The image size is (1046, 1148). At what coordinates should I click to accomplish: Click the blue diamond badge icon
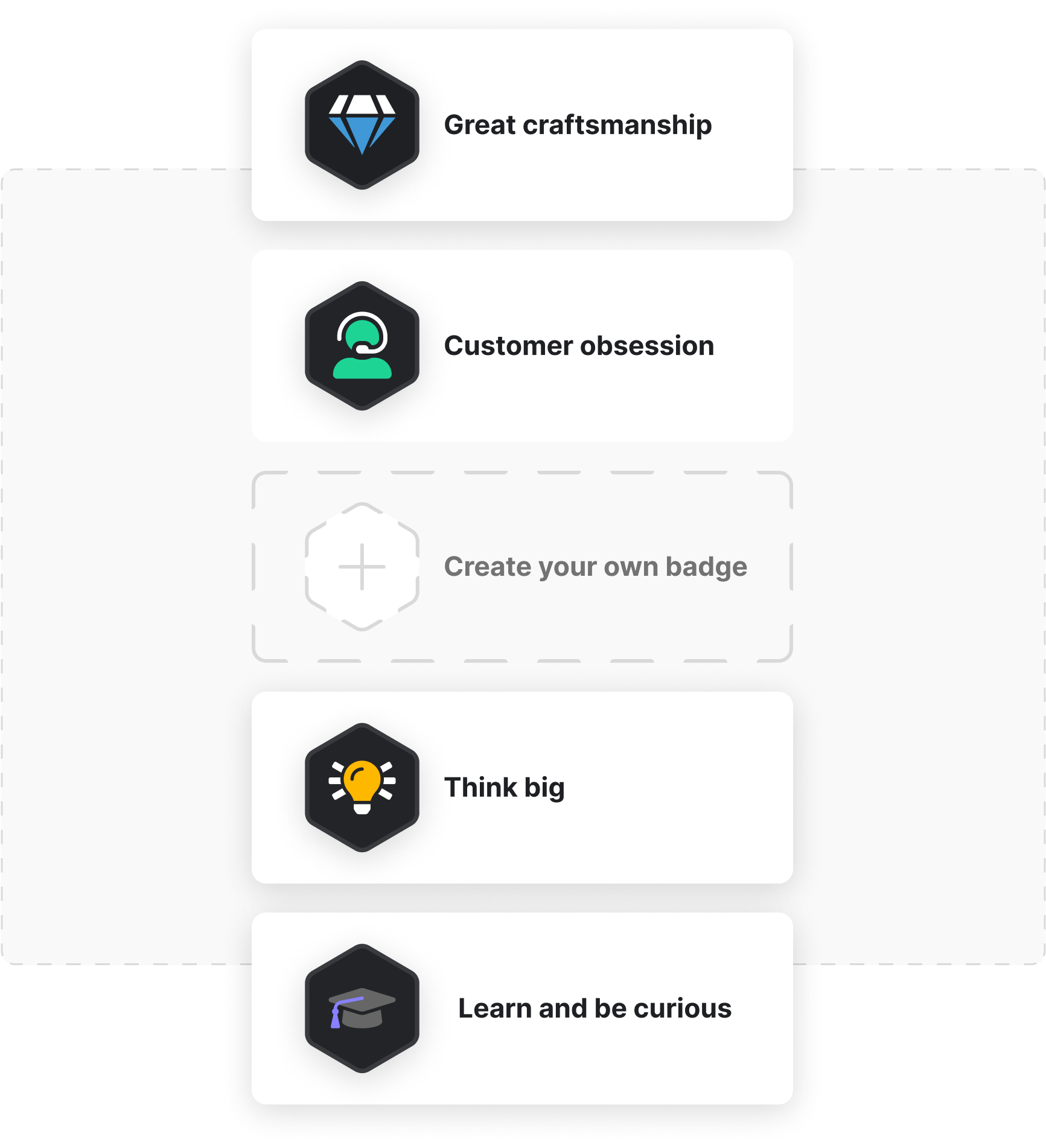tap(362, 124)
